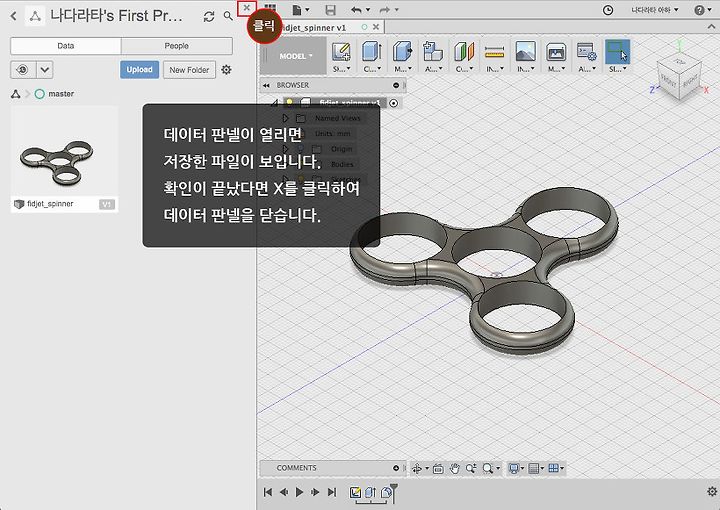The image size is (720, 510).
Task: Open the File menu document icon
Action: coord(297,10)
